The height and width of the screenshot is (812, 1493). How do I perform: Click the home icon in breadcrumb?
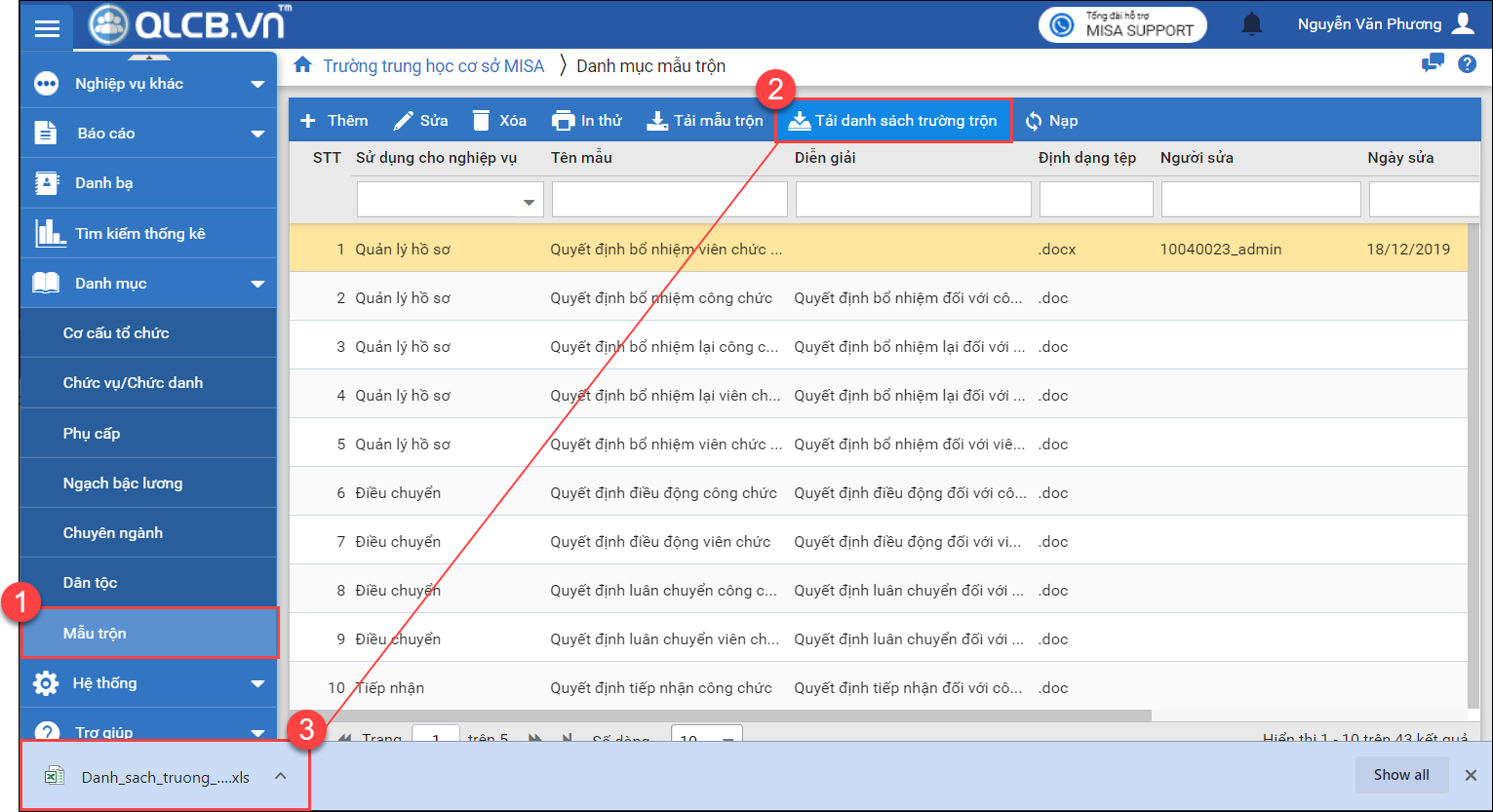tap(303, 65)
